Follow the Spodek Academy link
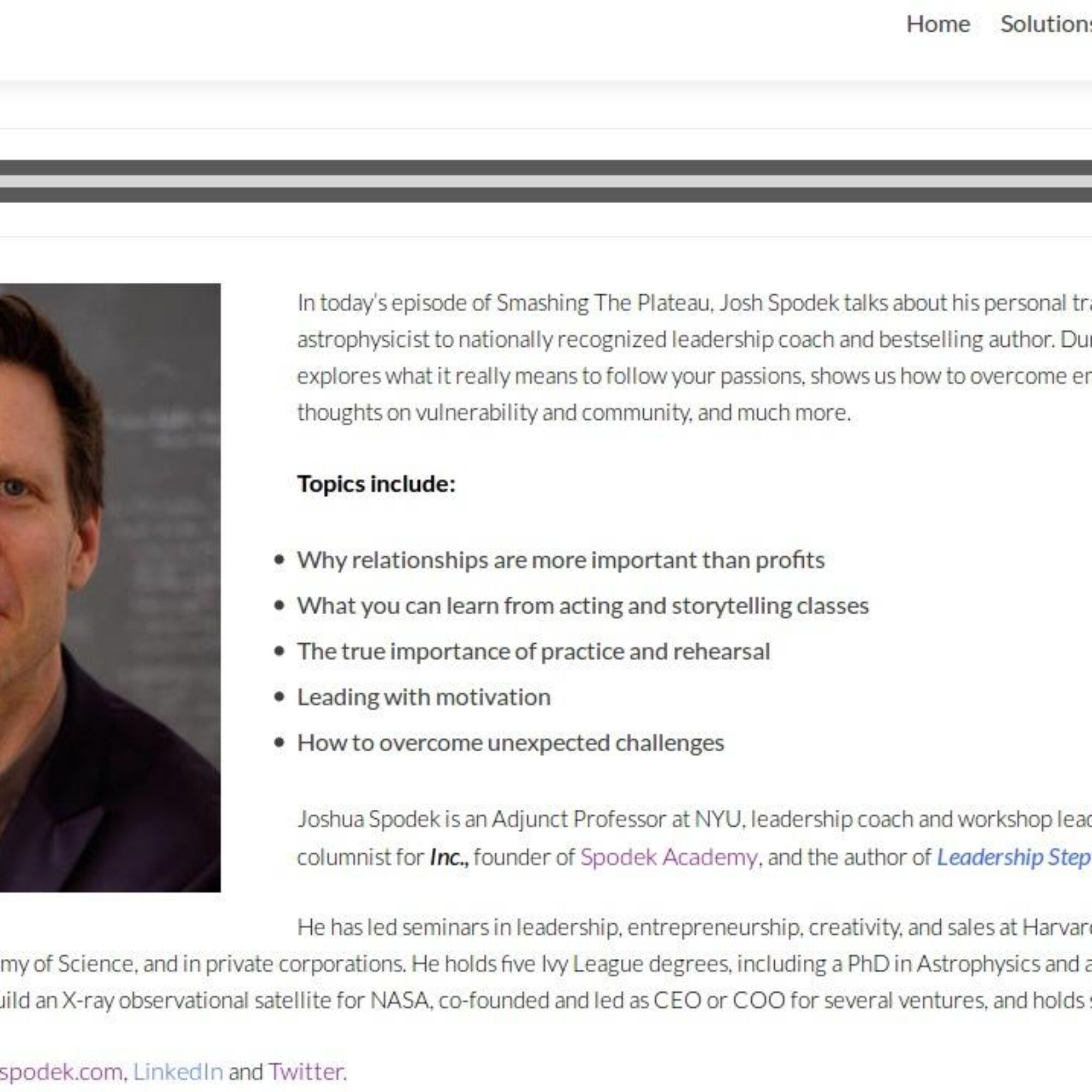 tap(669, 857)
